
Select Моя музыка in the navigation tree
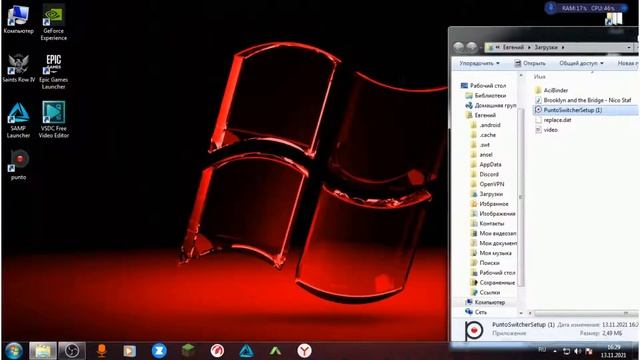[x=491, y=253]
